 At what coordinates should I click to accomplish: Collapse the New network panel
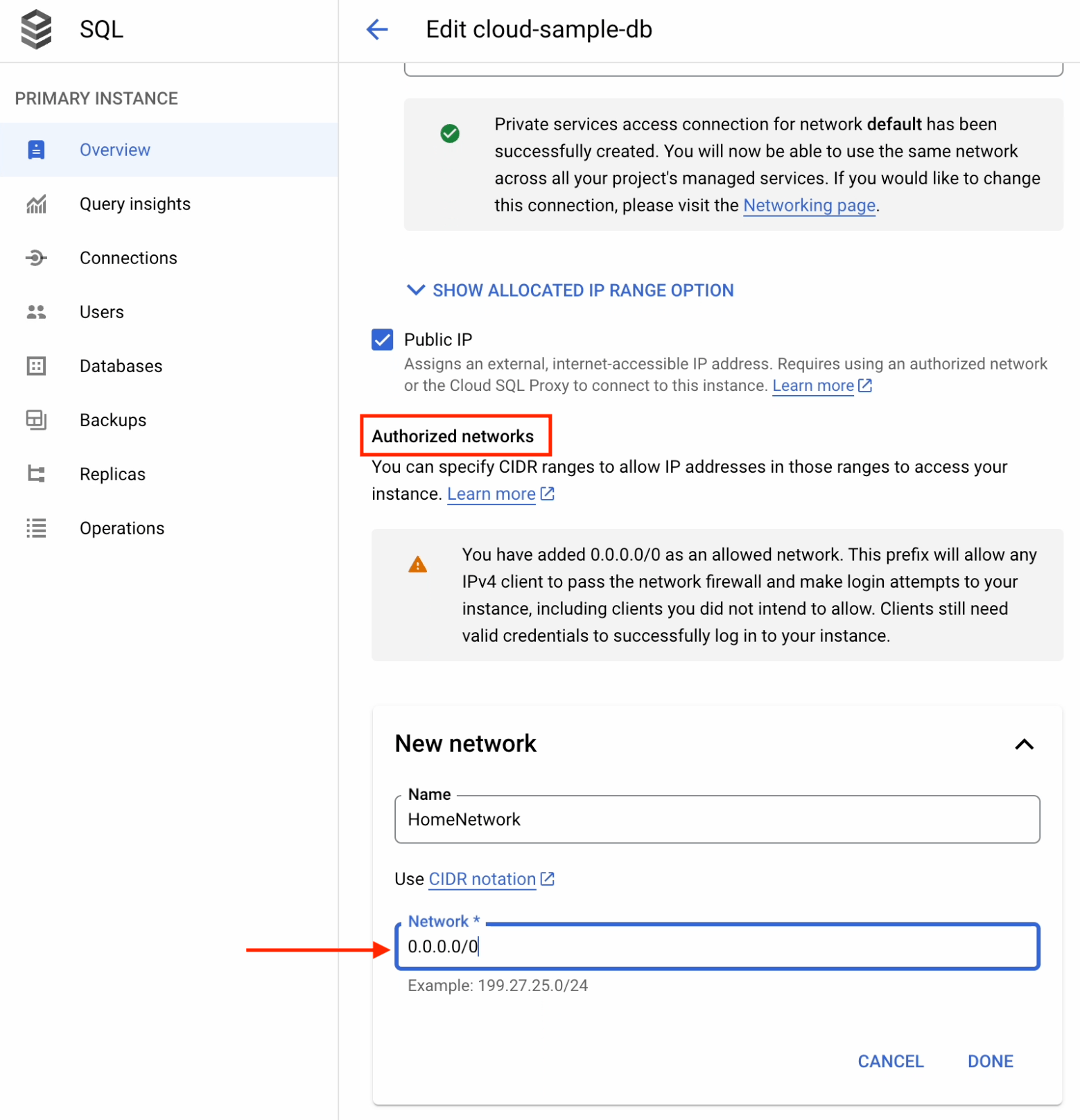point(1024,744)
